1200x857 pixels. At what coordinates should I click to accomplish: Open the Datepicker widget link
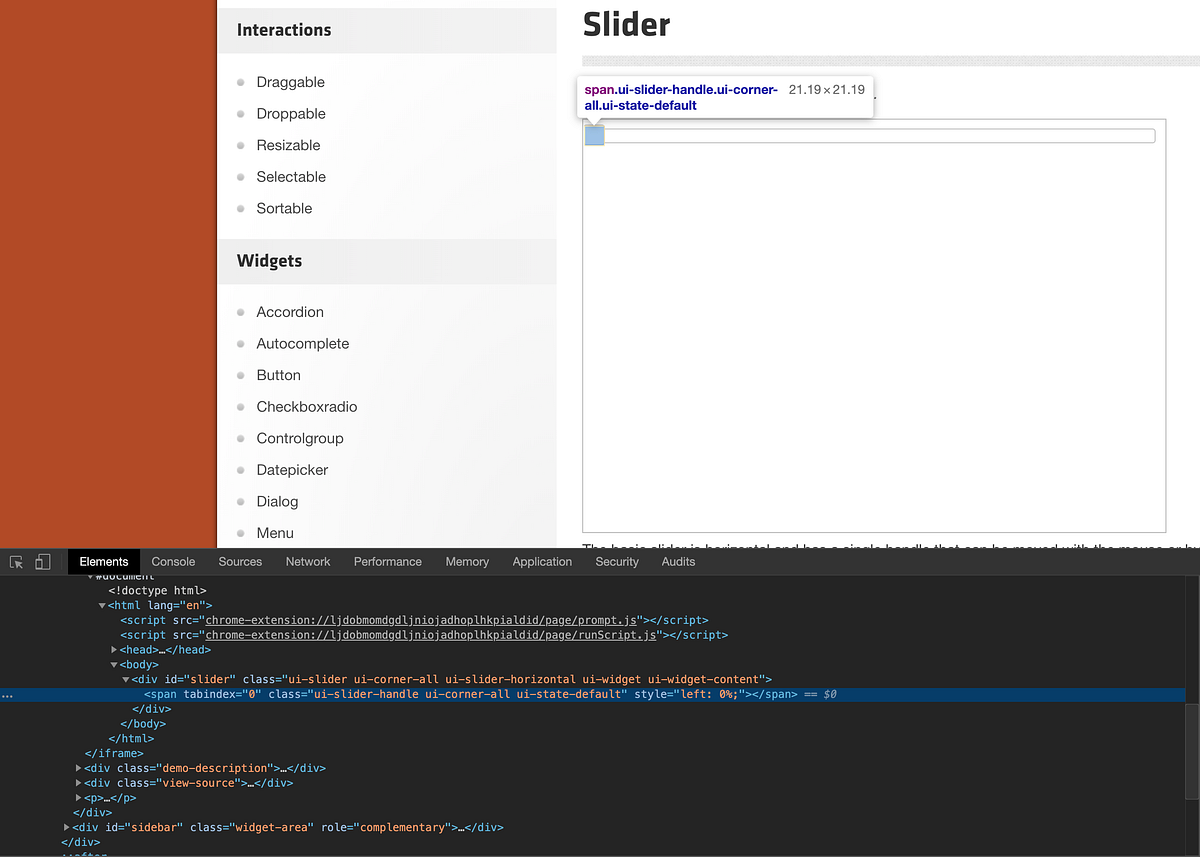pyautogui.click(x=291, y=469)
